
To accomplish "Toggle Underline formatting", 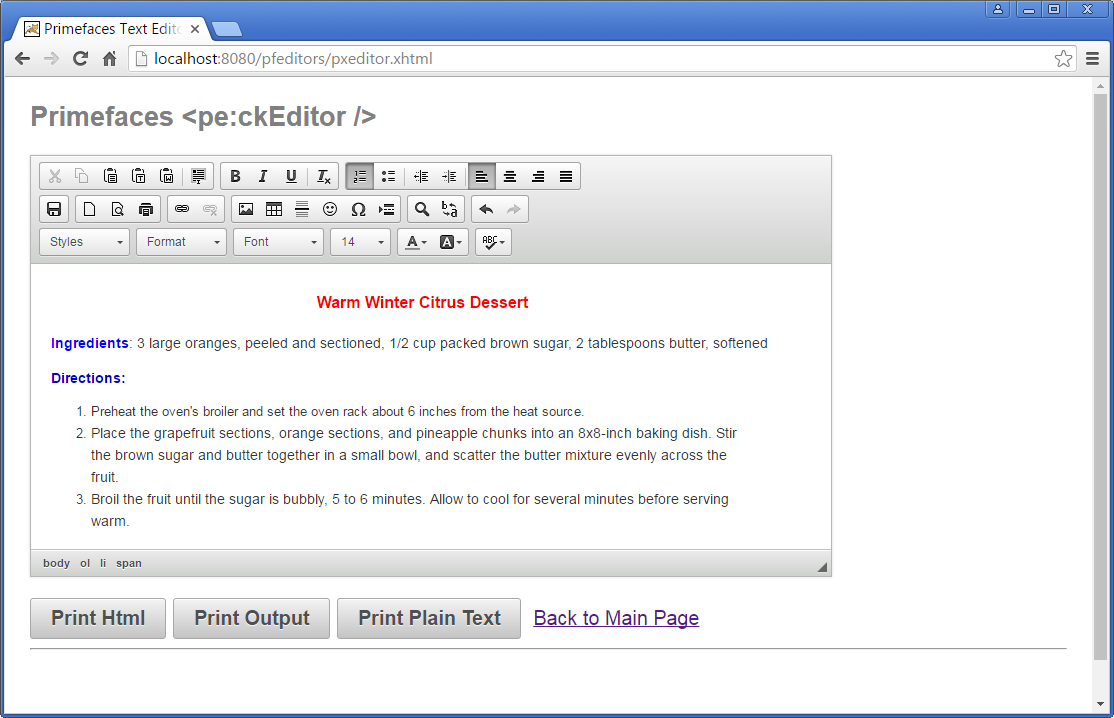I will point(291,176).
